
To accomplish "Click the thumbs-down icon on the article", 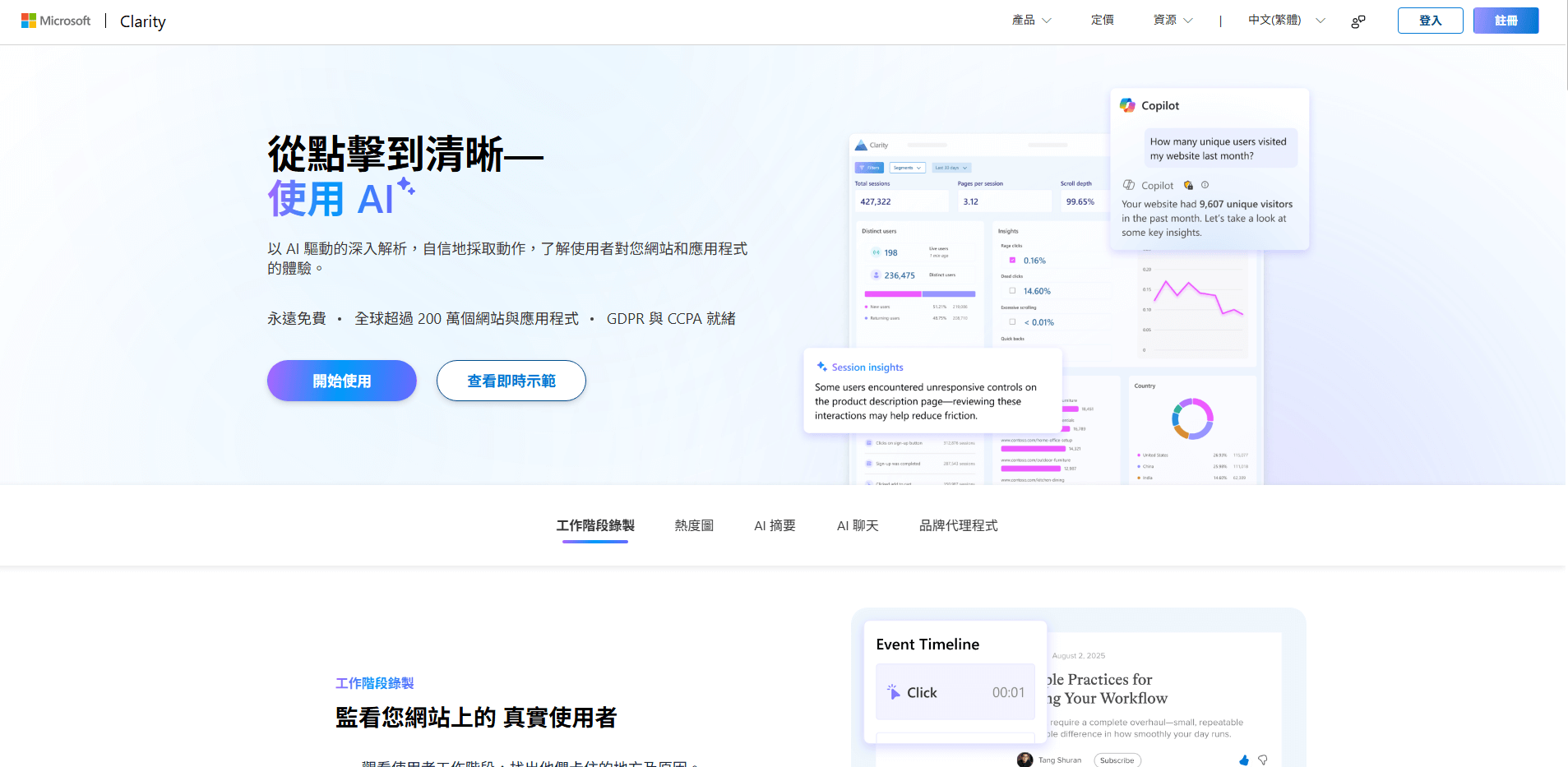I will (x=1263, y=760).
